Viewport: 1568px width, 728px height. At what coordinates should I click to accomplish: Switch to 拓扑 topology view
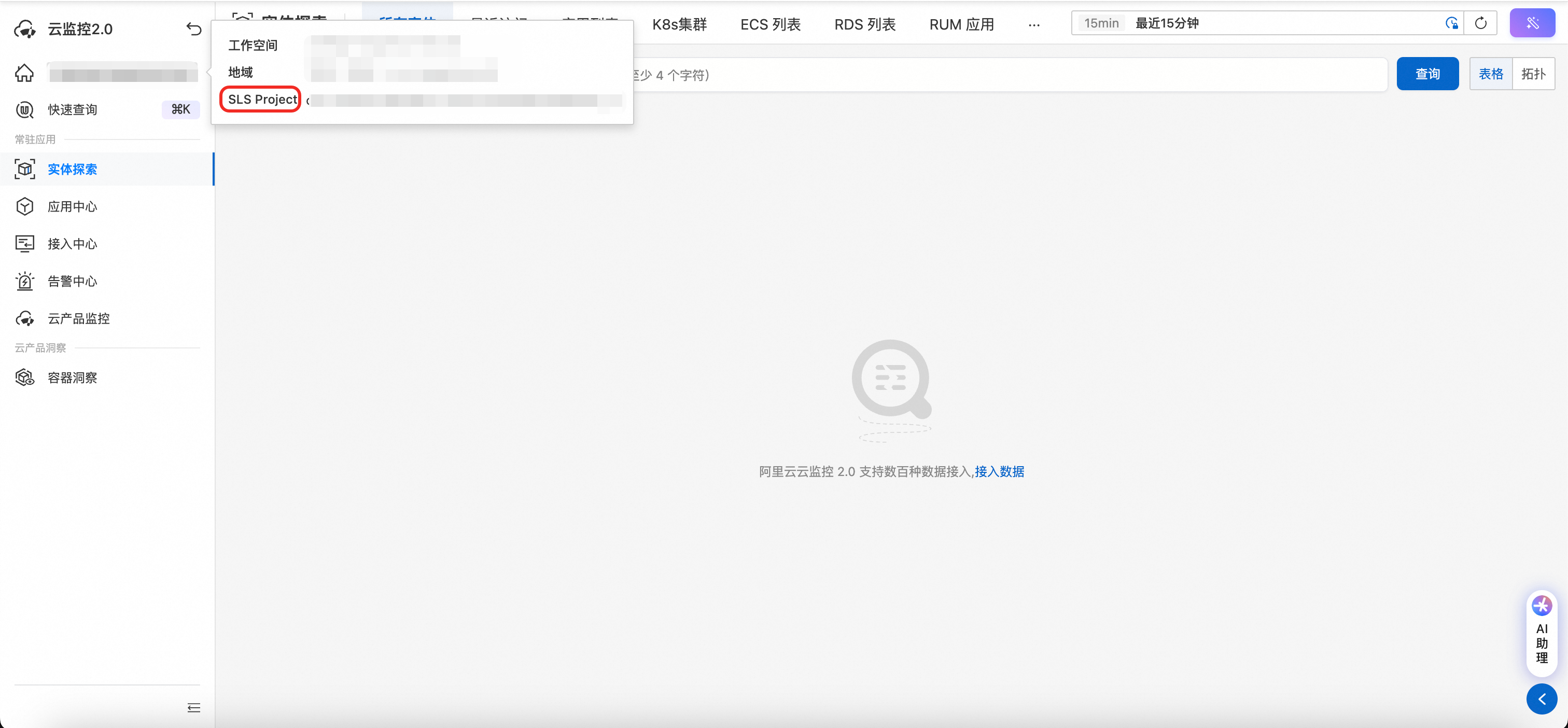point(1533,74)
